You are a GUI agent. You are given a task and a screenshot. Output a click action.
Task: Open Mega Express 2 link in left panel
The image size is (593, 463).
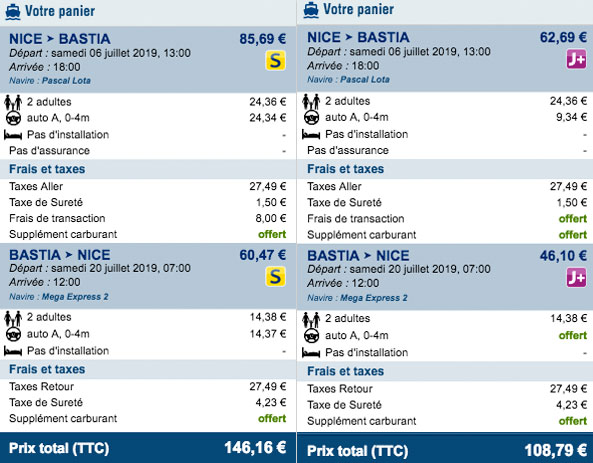point(75,297)
